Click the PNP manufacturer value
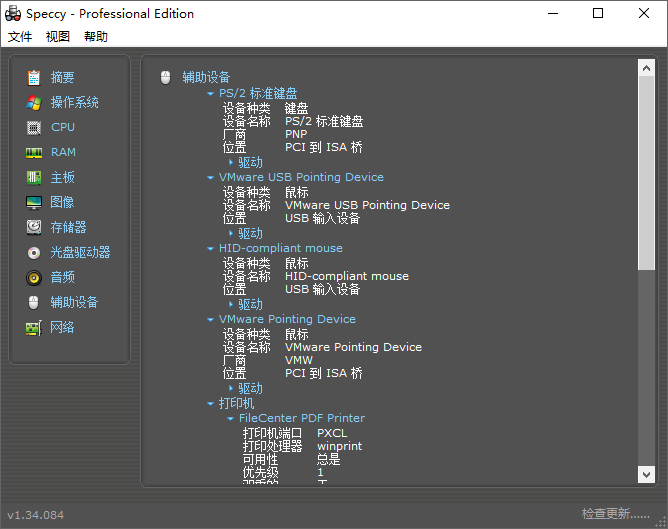The image size is (668, 529). (x=296, y=134)
